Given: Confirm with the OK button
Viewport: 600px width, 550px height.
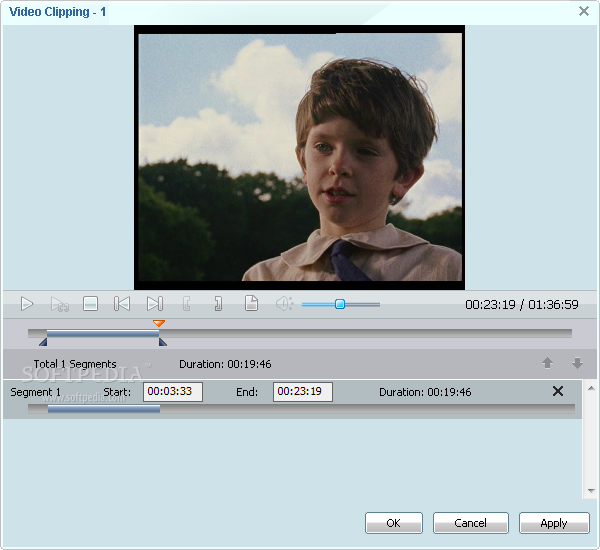Looking at the screenshot, I should (x=394, y=523).
